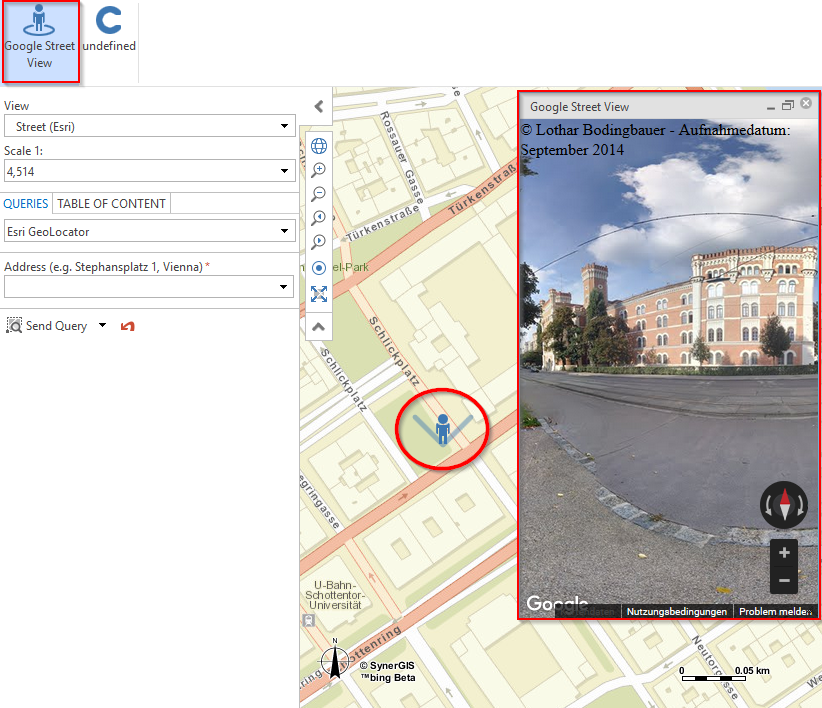Select the QUERIES tab

[x=26, y=203]
